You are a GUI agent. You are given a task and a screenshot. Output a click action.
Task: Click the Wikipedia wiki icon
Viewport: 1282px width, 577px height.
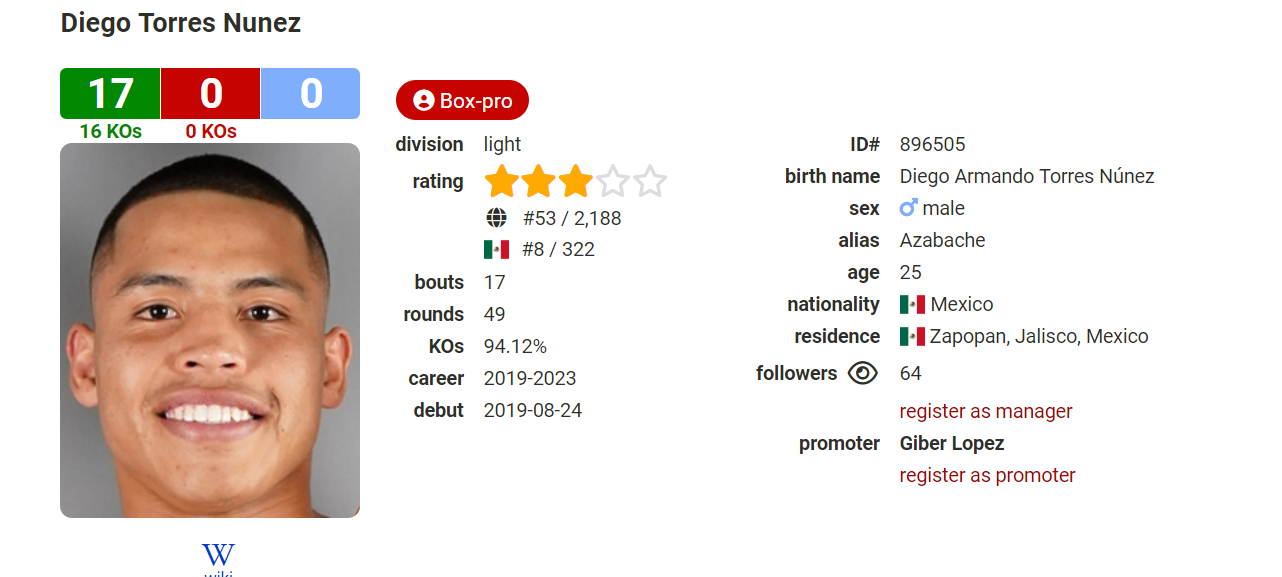pyautogui.click(x=218, y=558)
